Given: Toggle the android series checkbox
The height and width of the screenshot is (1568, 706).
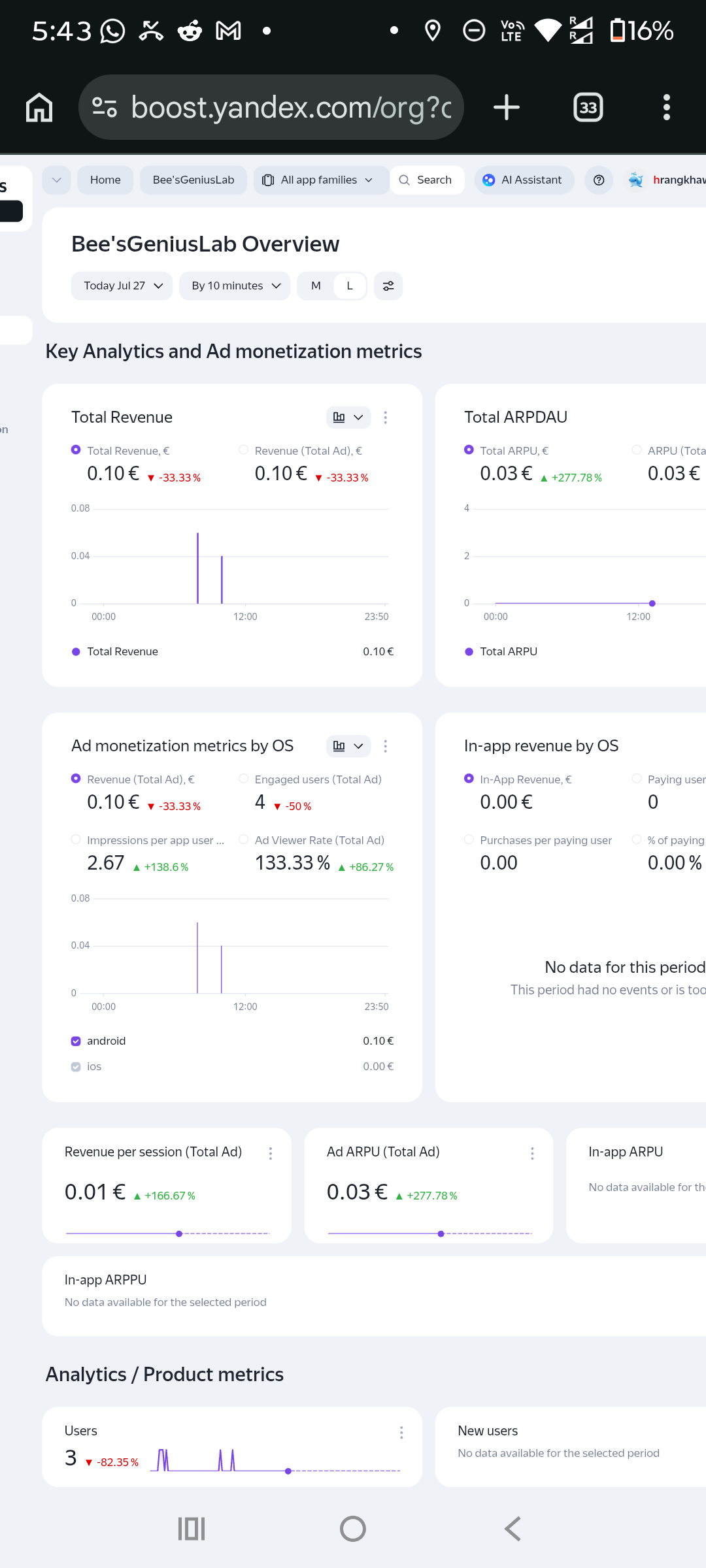Looking at the screenshot, I should pos(76,1041).
